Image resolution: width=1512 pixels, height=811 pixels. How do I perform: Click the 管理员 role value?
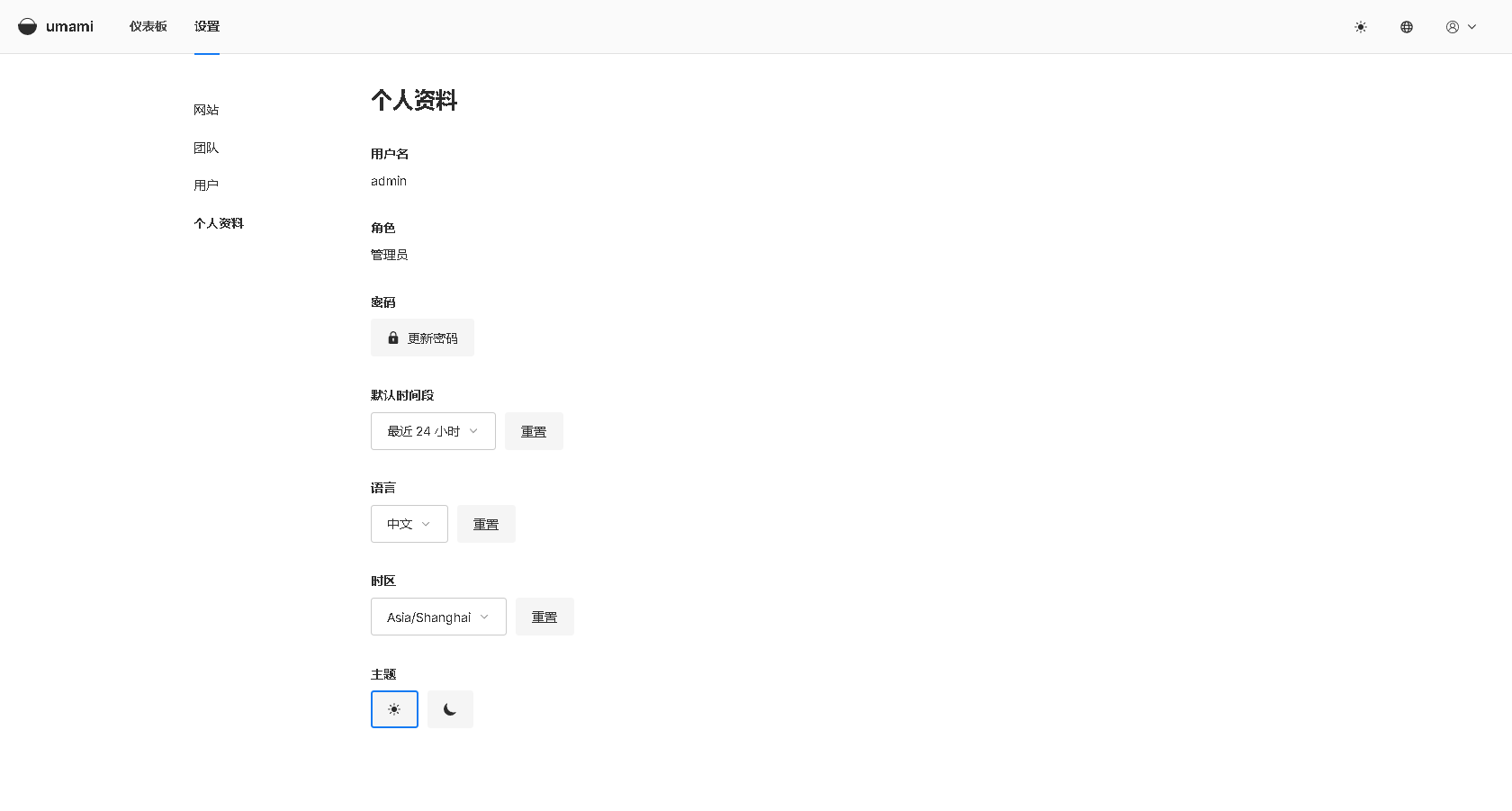389,255
